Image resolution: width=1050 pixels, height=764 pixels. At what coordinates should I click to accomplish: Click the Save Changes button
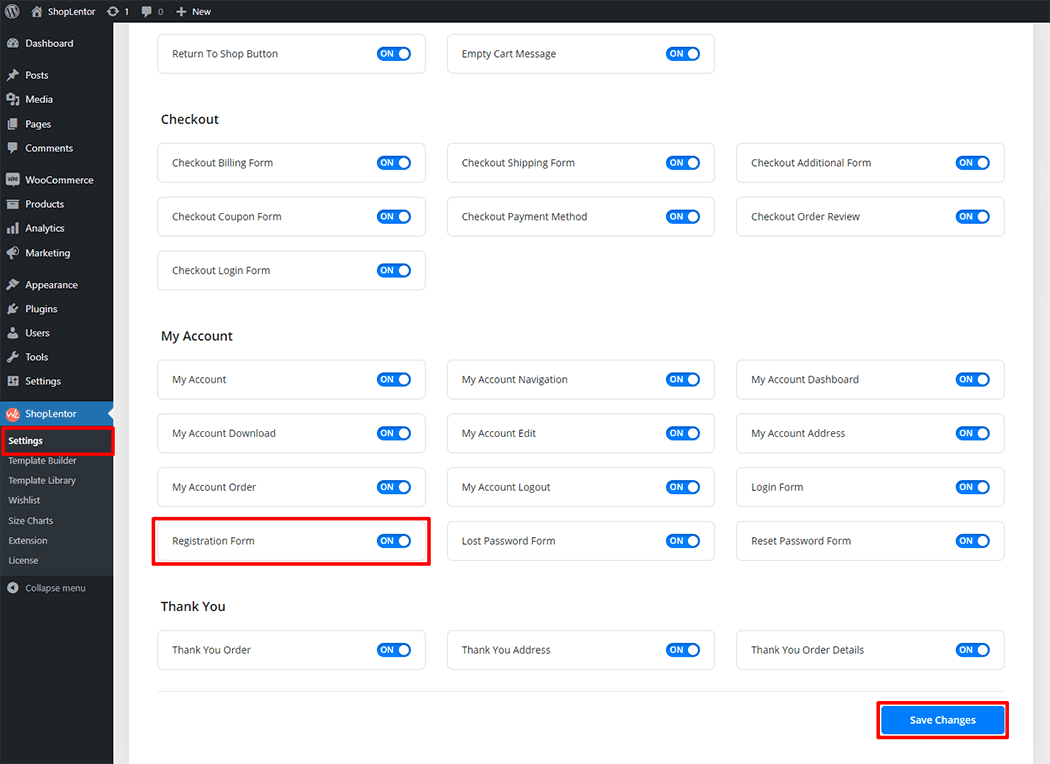942,720
